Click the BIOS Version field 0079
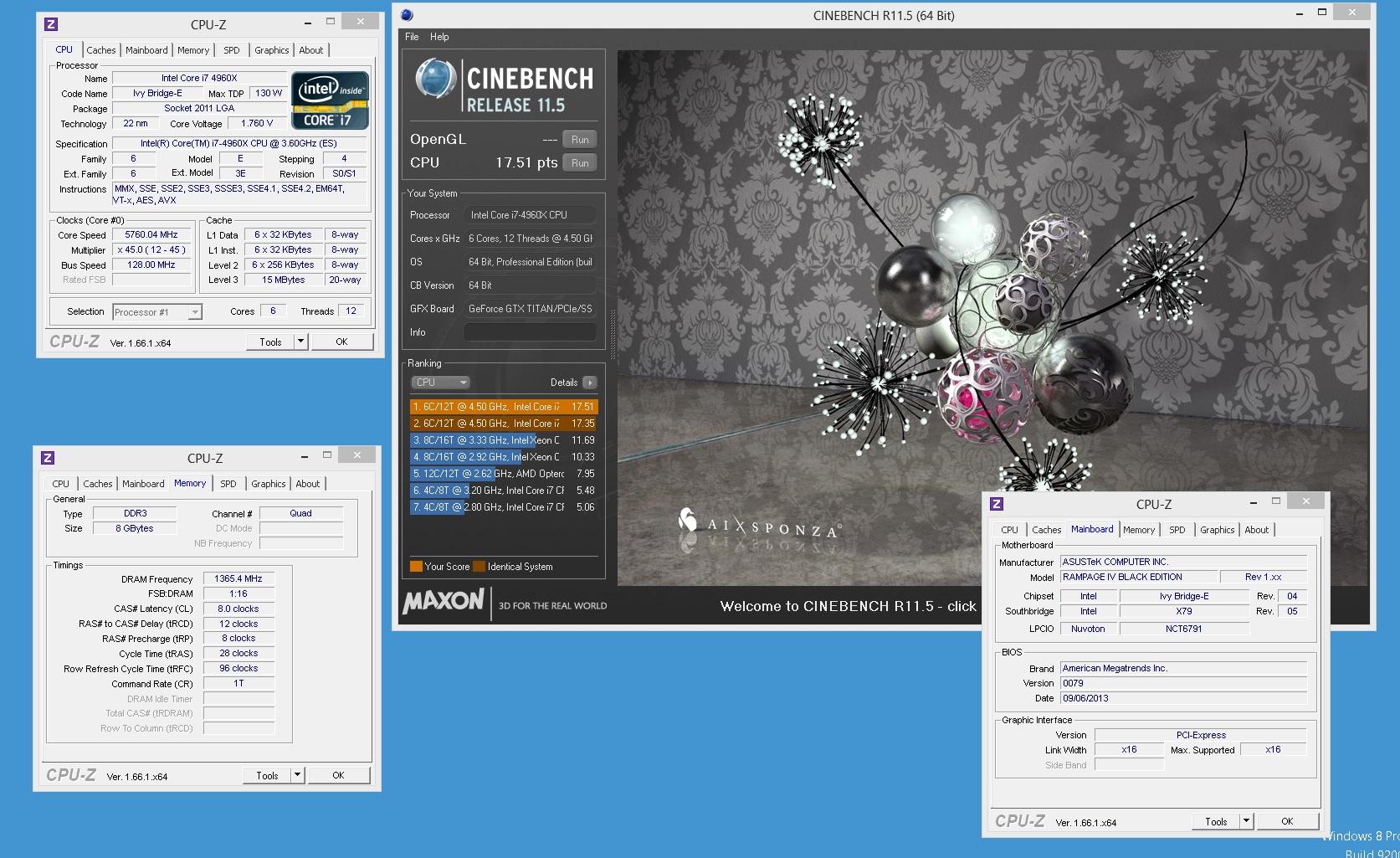 coord(1183,683)
